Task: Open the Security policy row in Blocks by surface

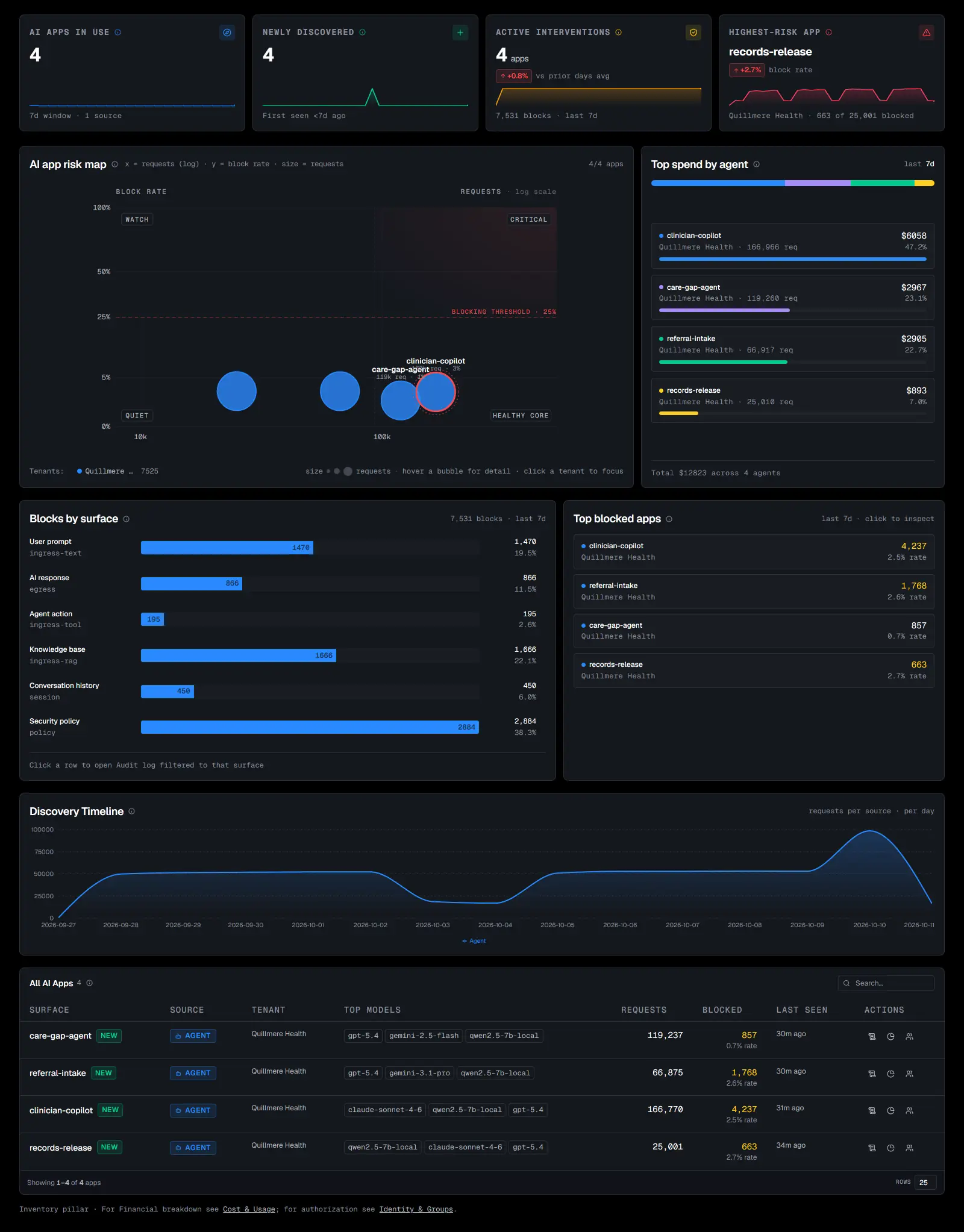Action: tap(287, 727)
